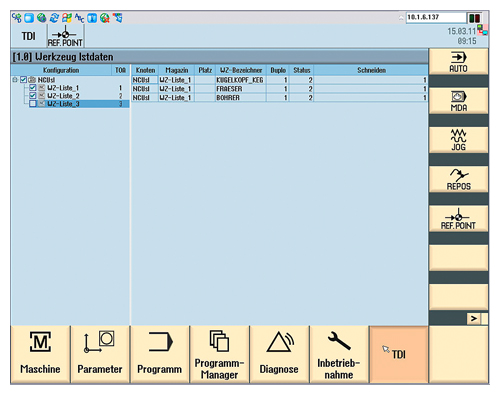500x395 pixels.
Task: Enable the WZ-Liste_3 checkbox
Action: [x=33, y=104]
